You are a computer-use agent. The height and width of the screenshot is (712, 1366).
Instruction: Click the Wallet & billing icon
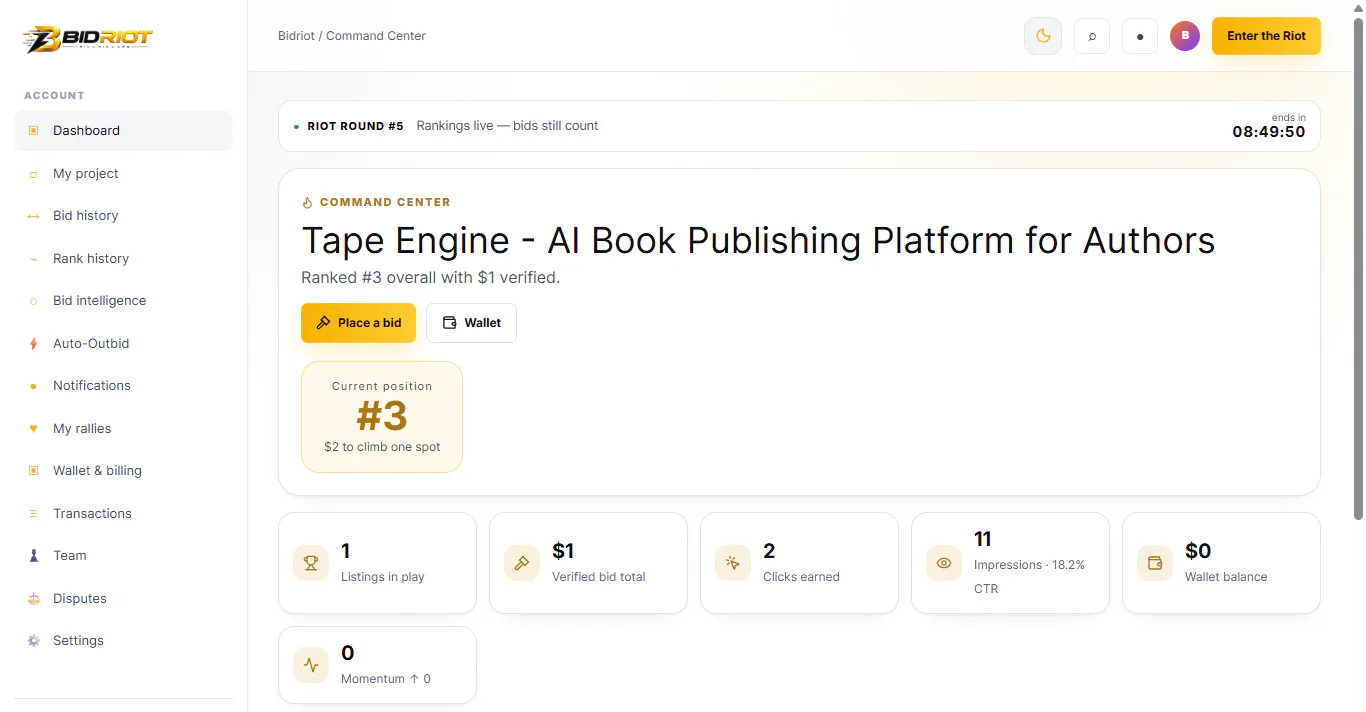(x=33, y=471)
